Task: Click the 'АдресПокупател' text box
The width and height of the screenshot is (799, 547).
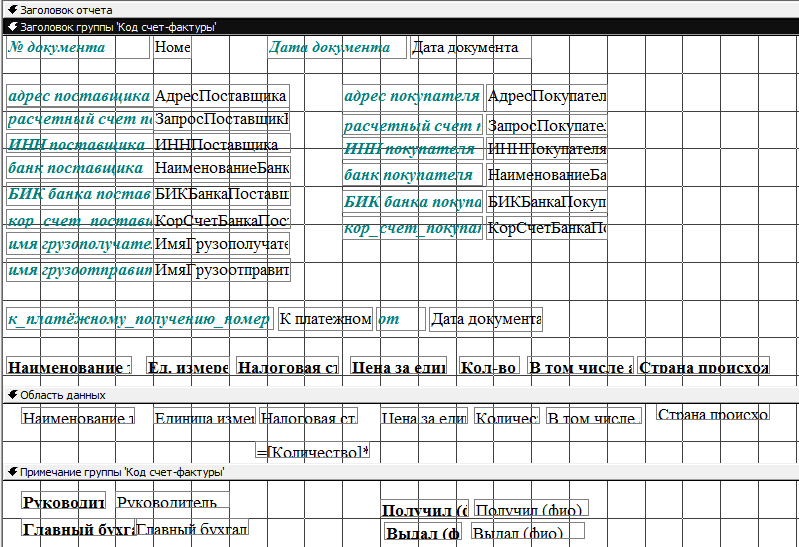Action: (x=547, y=96)
